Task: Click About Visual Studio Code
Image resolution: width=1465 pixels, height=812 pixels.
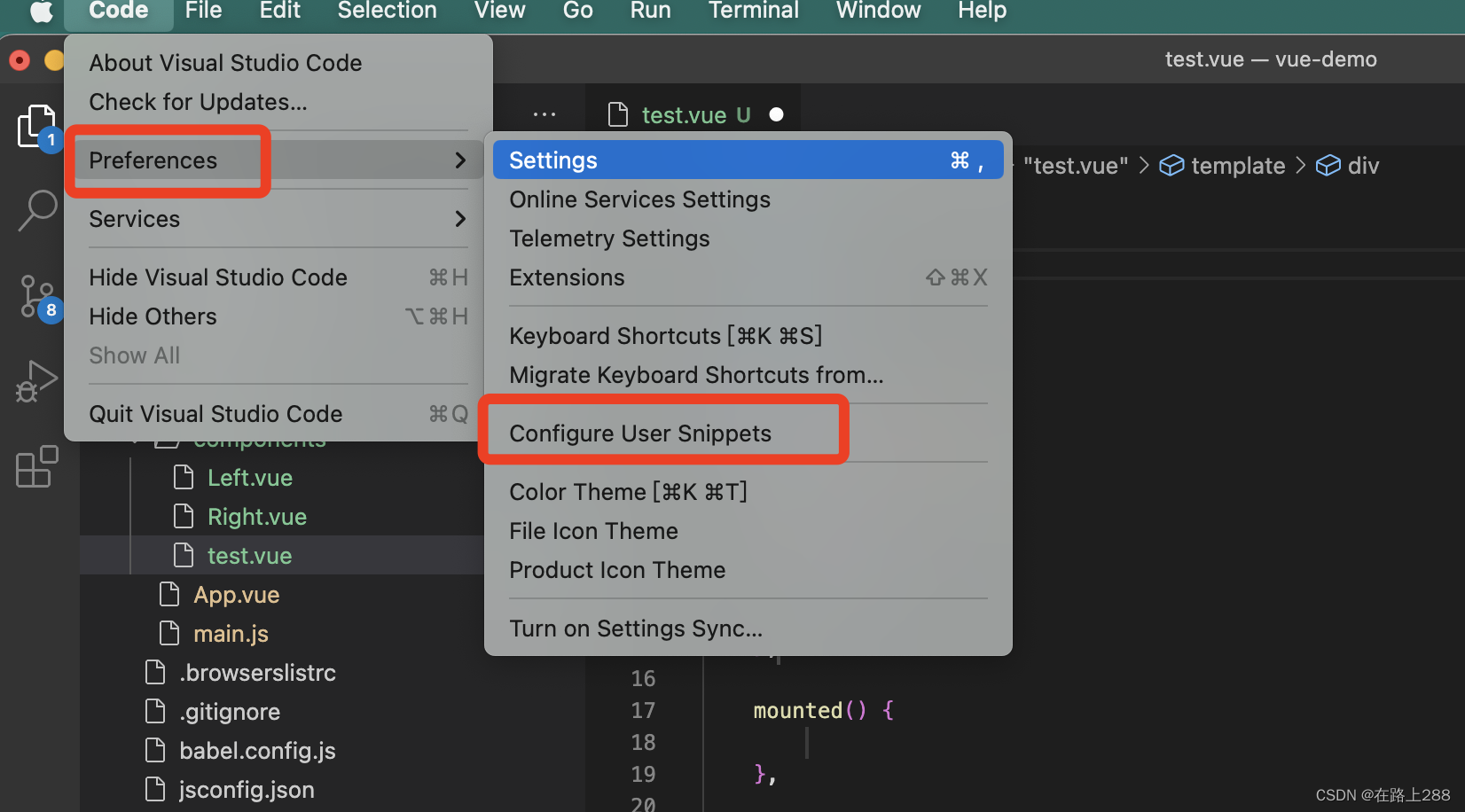Action: pos(278,62)
